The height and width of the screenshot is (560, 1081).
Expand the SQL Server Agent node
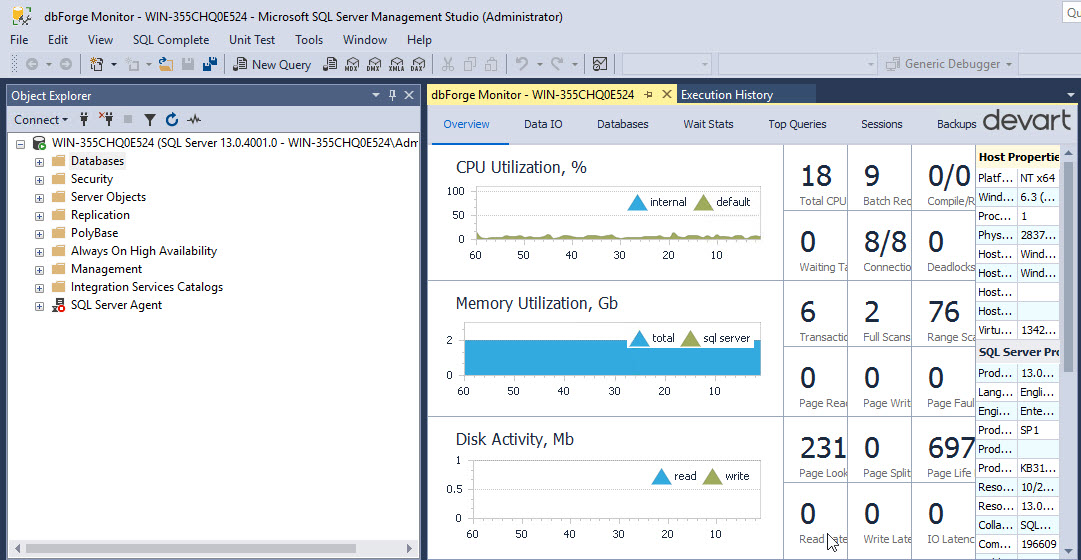pos(39,306)
